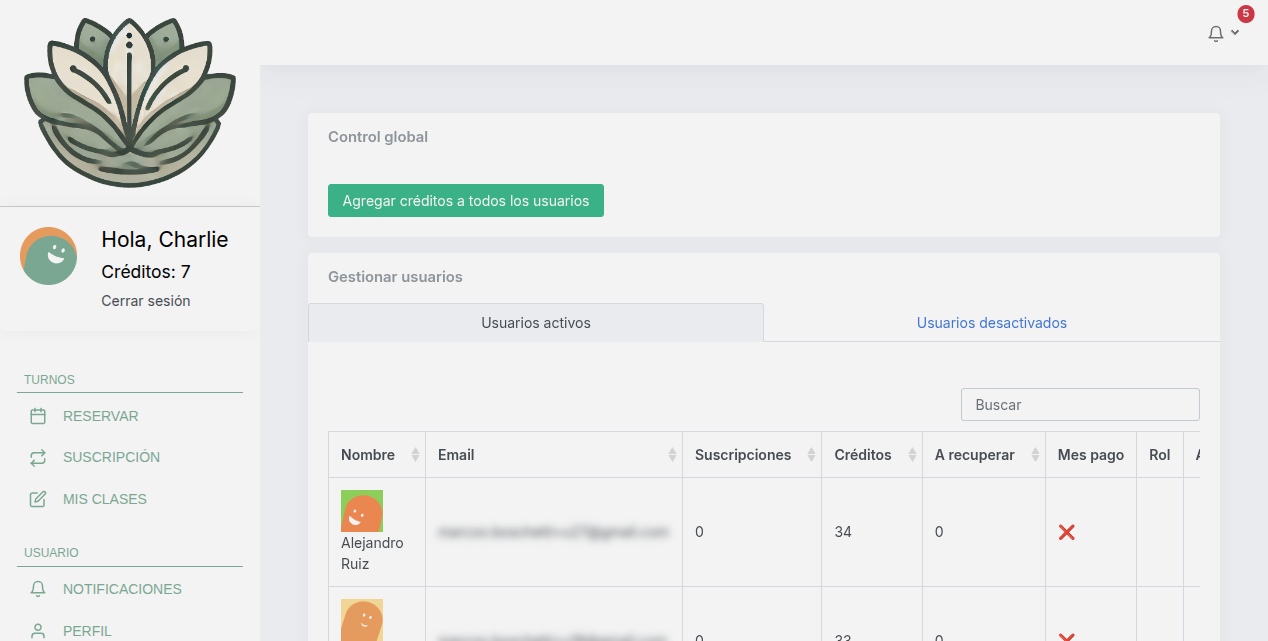This screenshot has height=641, width=1268.
Task: Click Alejandro Ruiz's avatar thumbnail
Action: pyautogui.click(x=362, y=511)
